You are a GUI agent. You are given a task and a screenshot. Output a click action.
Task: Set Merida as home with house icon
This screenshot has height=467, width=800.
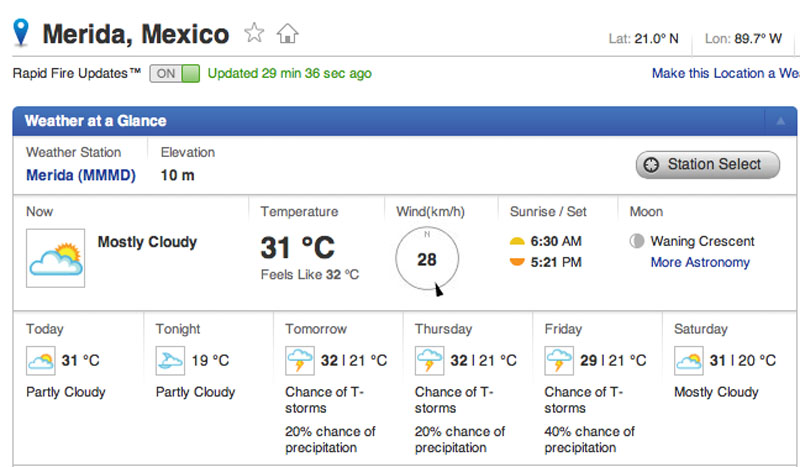(287, 34)
